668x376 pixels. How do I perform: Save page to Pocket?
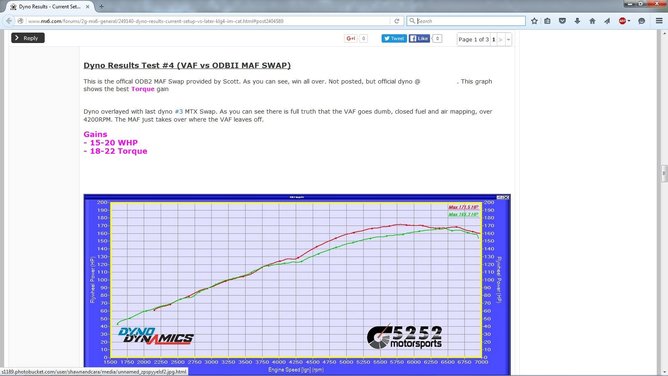click(562, 21)
